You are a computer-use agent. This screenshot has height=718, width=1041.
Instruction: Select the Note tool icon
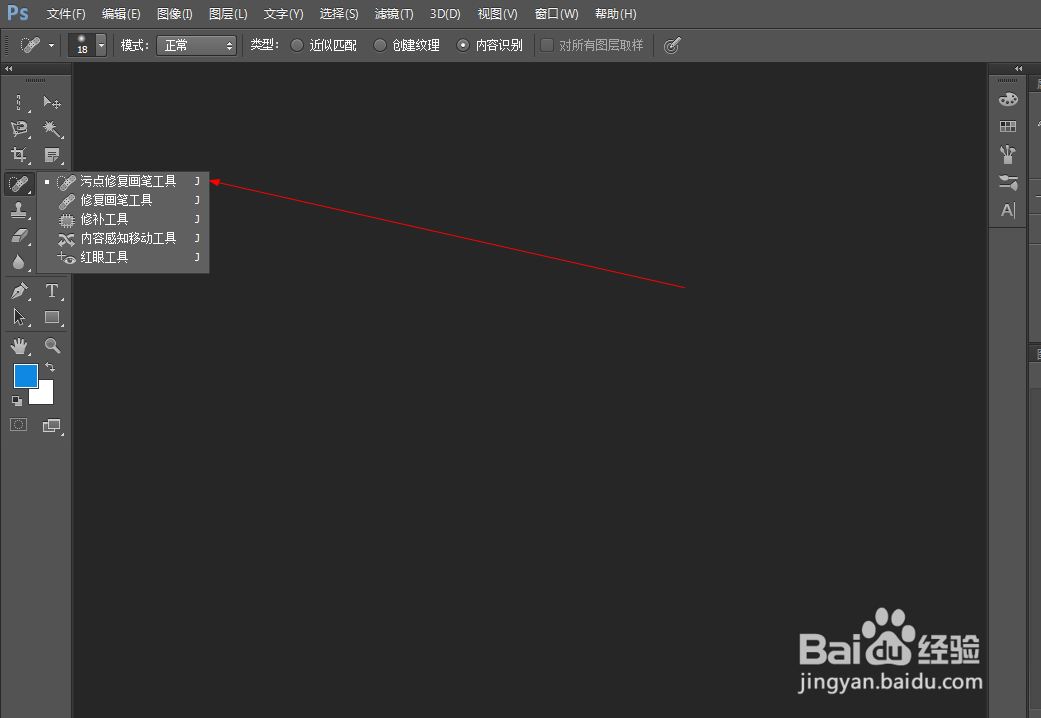(x=52, y=155)
